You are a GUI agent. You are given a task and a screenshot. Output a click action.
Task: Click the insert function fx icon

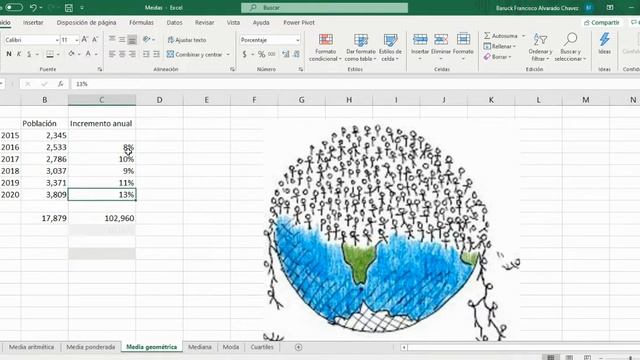point(60,84)
